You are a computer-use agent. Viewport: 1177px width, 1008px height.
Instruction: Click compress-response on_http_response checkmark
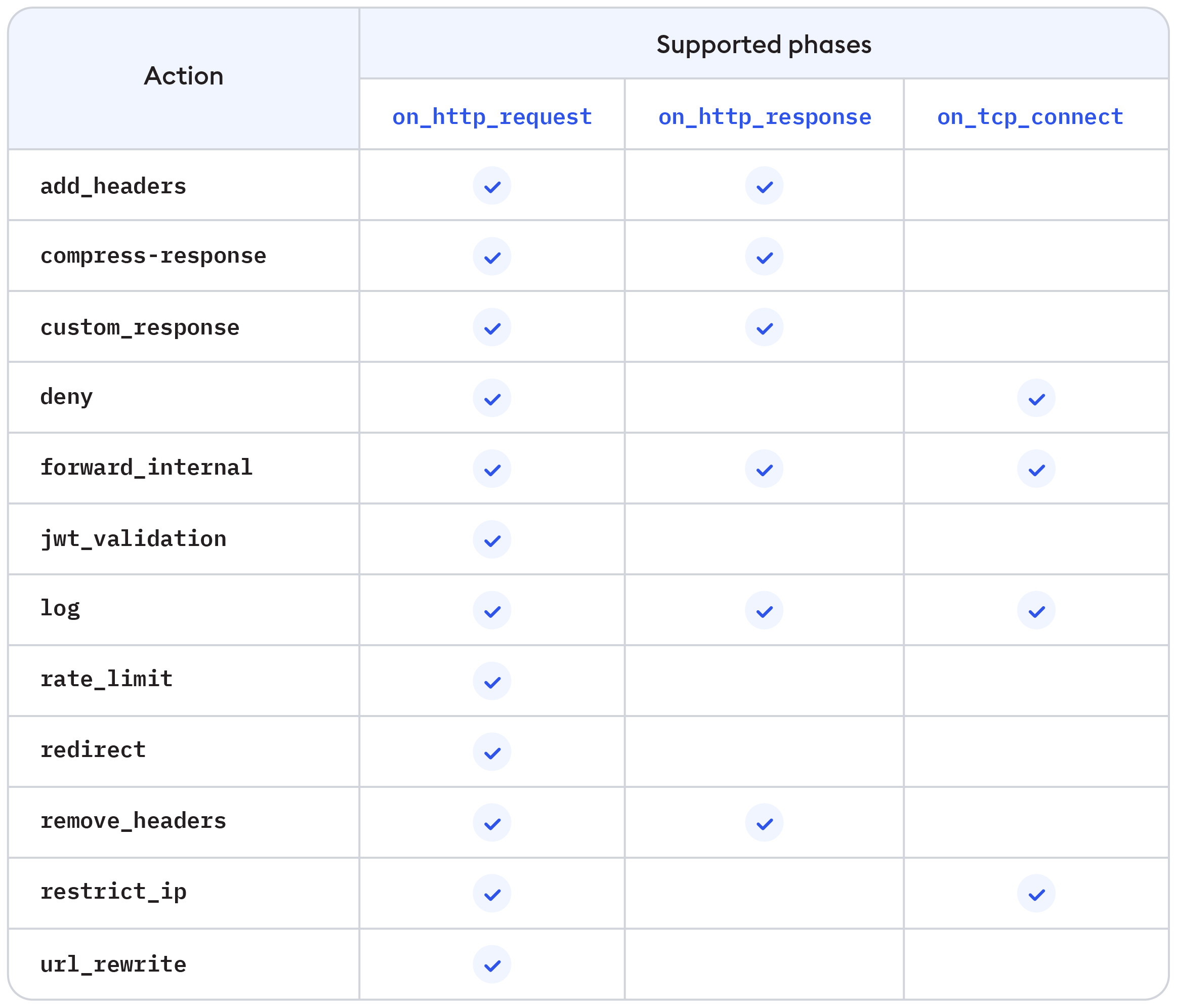point(764,257)
